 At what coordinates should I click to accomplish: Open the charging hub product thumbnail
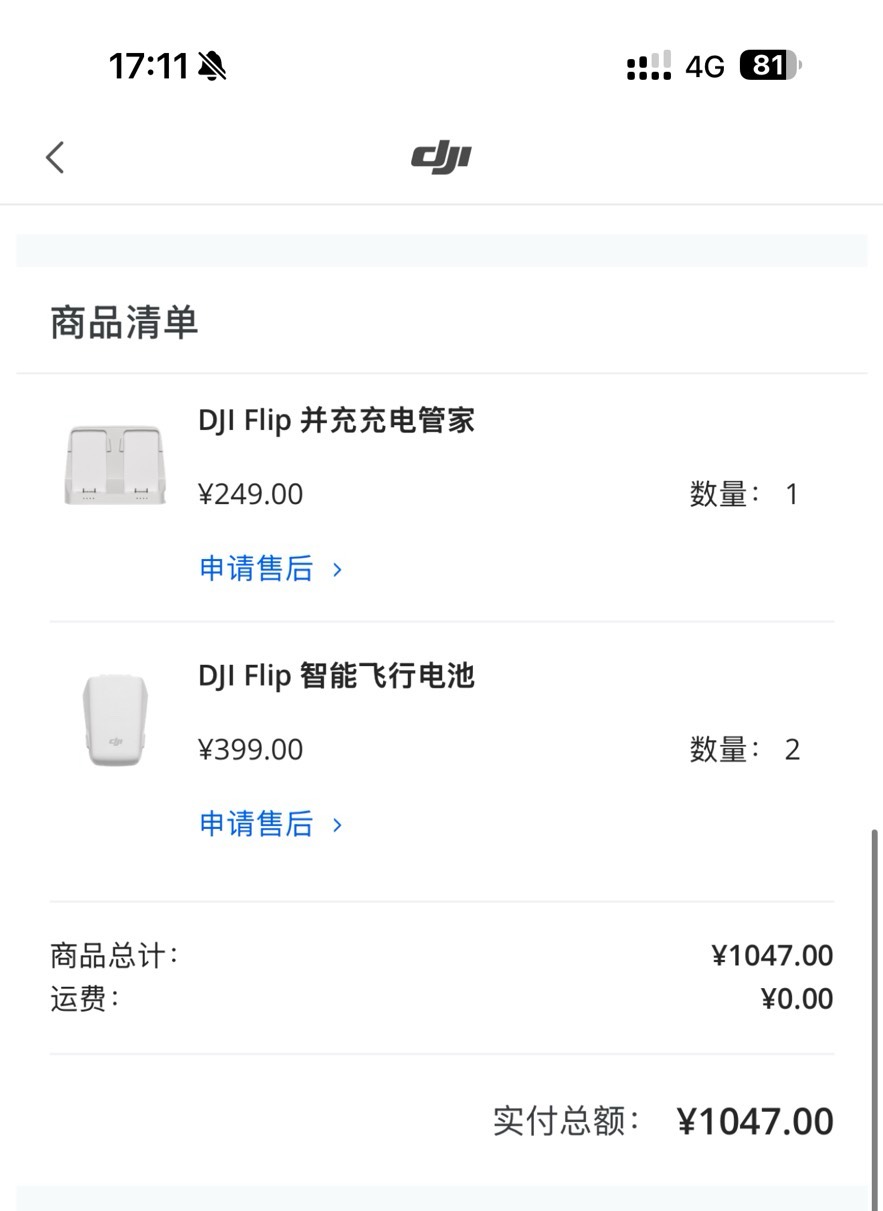115,465
